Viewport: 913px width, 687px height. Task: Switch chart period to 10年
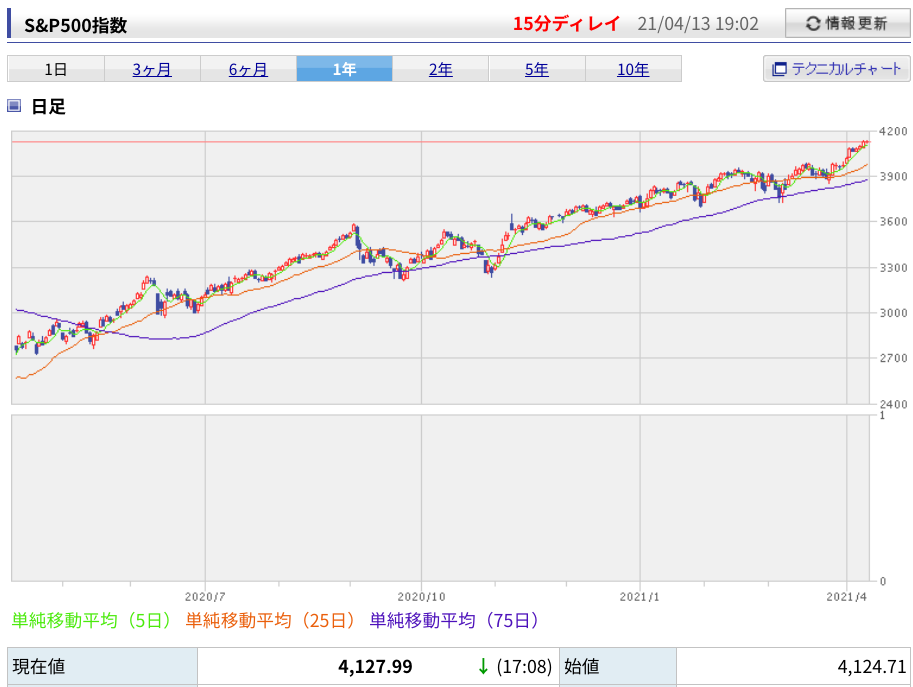tap(633, 69)
